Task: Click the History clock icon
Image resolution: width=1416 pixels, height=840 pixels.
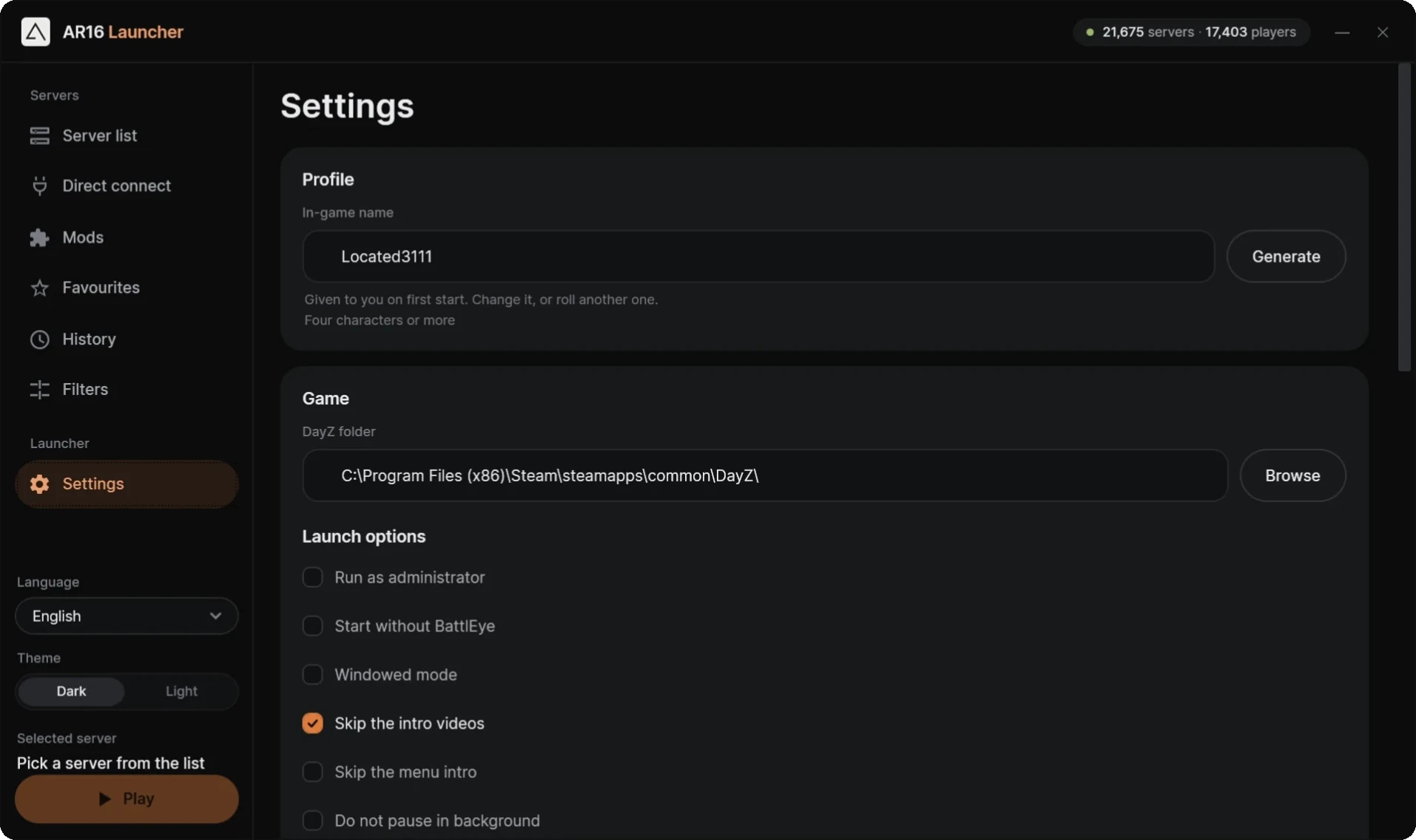Action: (x=39, y=339)
